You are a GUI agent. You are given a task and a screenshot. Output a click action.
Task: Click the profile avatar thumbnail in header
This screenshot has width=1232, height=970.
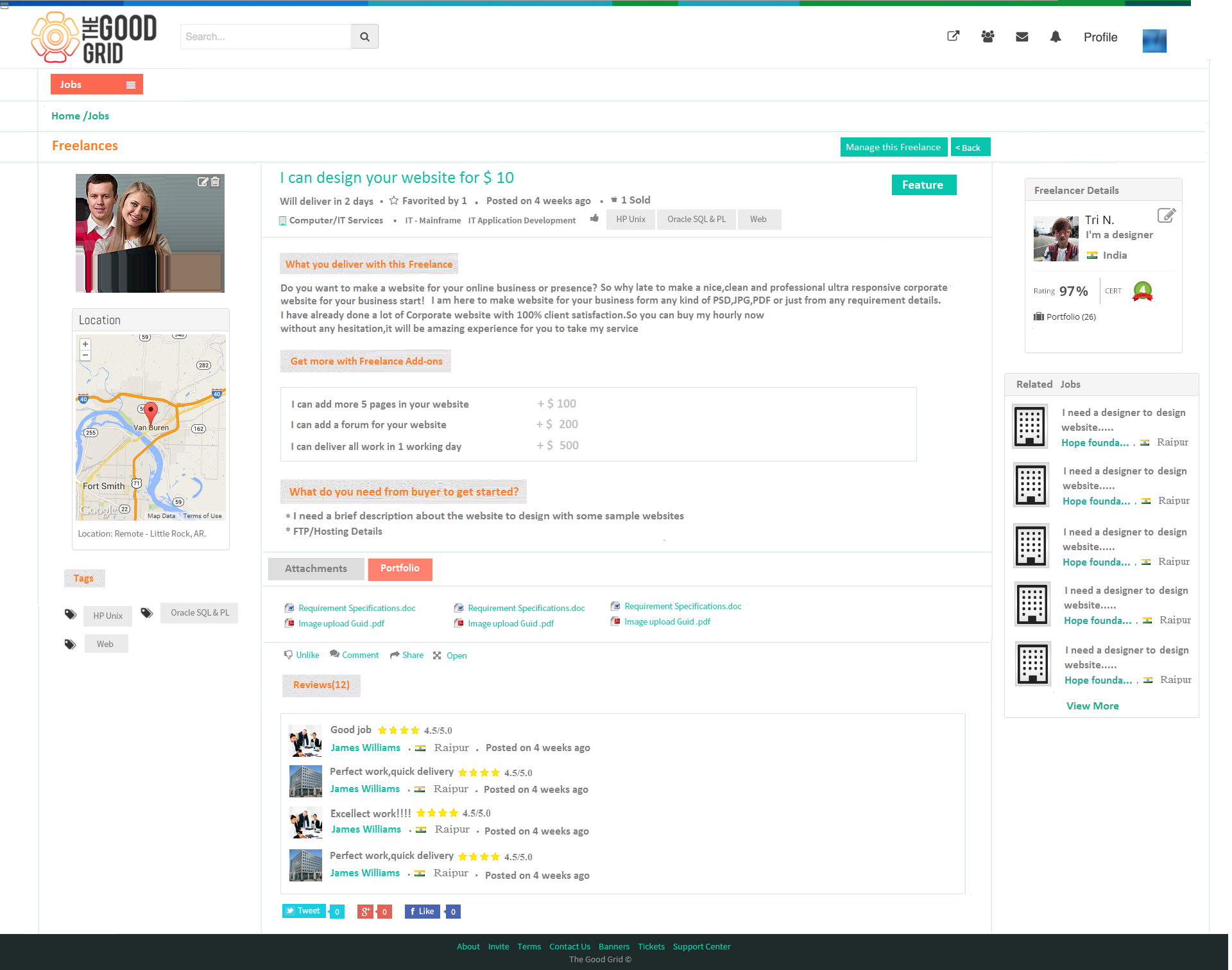(x=1154, y=41)
